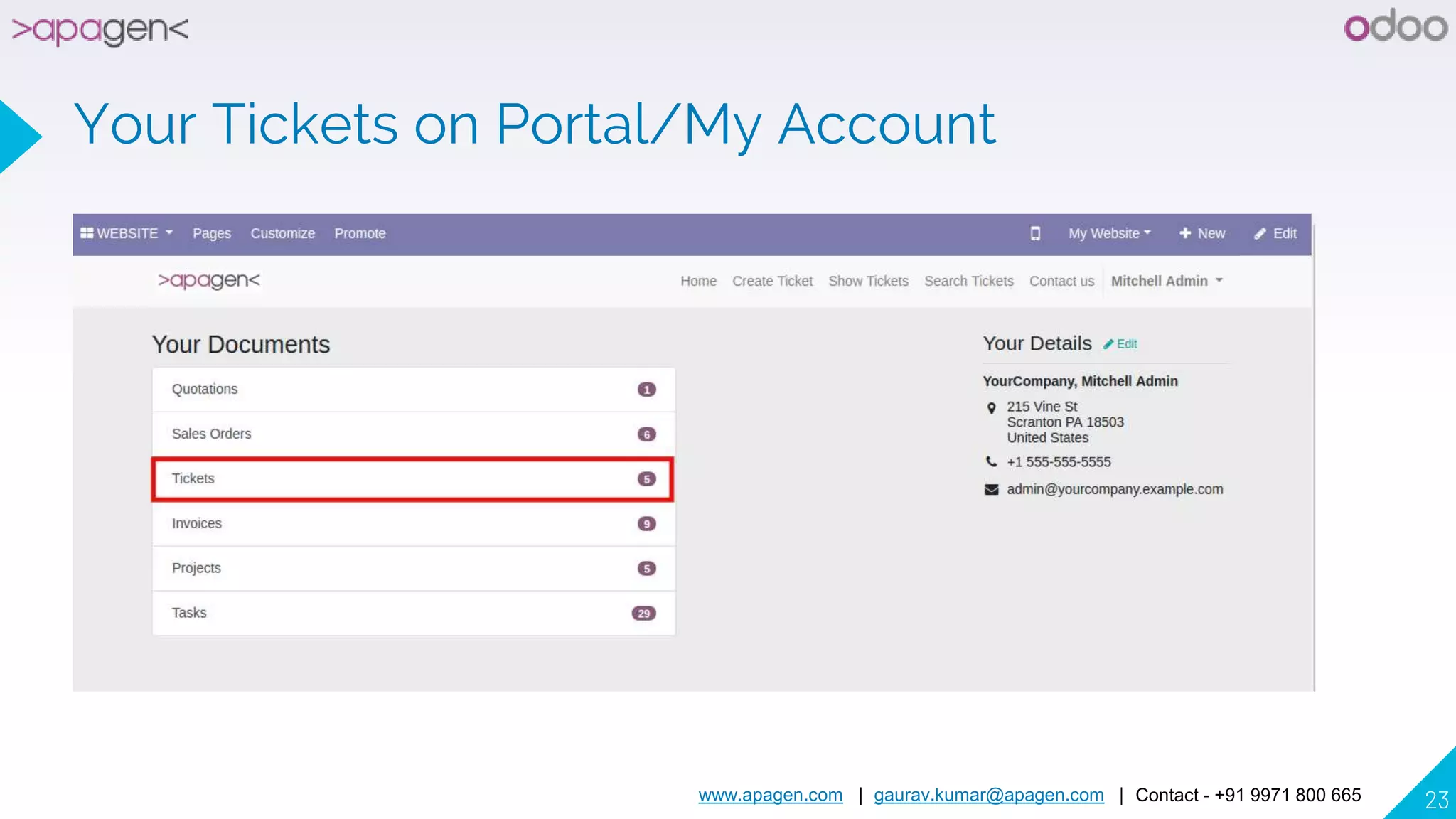The height and width of the screenshot is (819, 1456).
Task: Click the mobile preview icon in toolbar
Action: tap(1035, 233)
